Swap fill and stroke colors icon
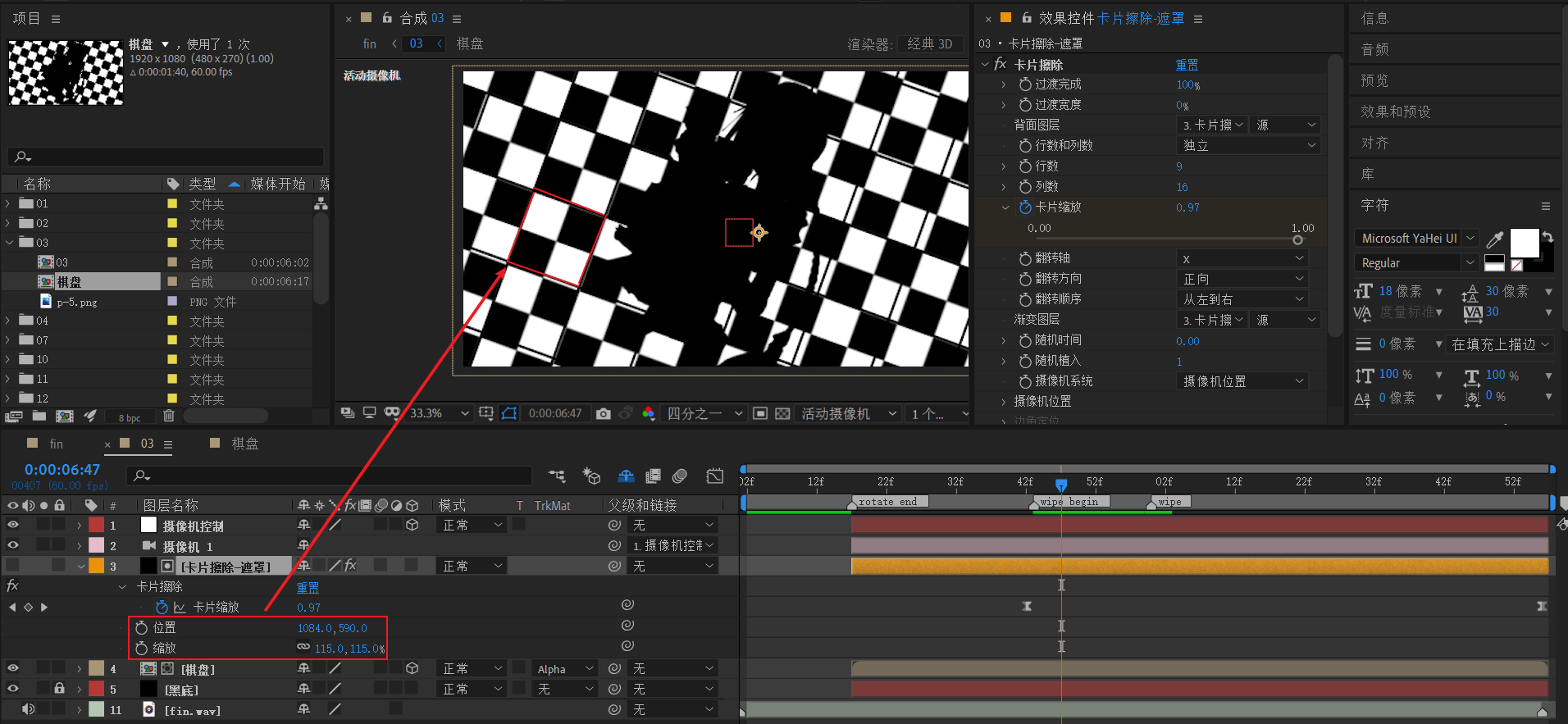The height and width of the screenshot is (724, 1568). click(1547, 237)
